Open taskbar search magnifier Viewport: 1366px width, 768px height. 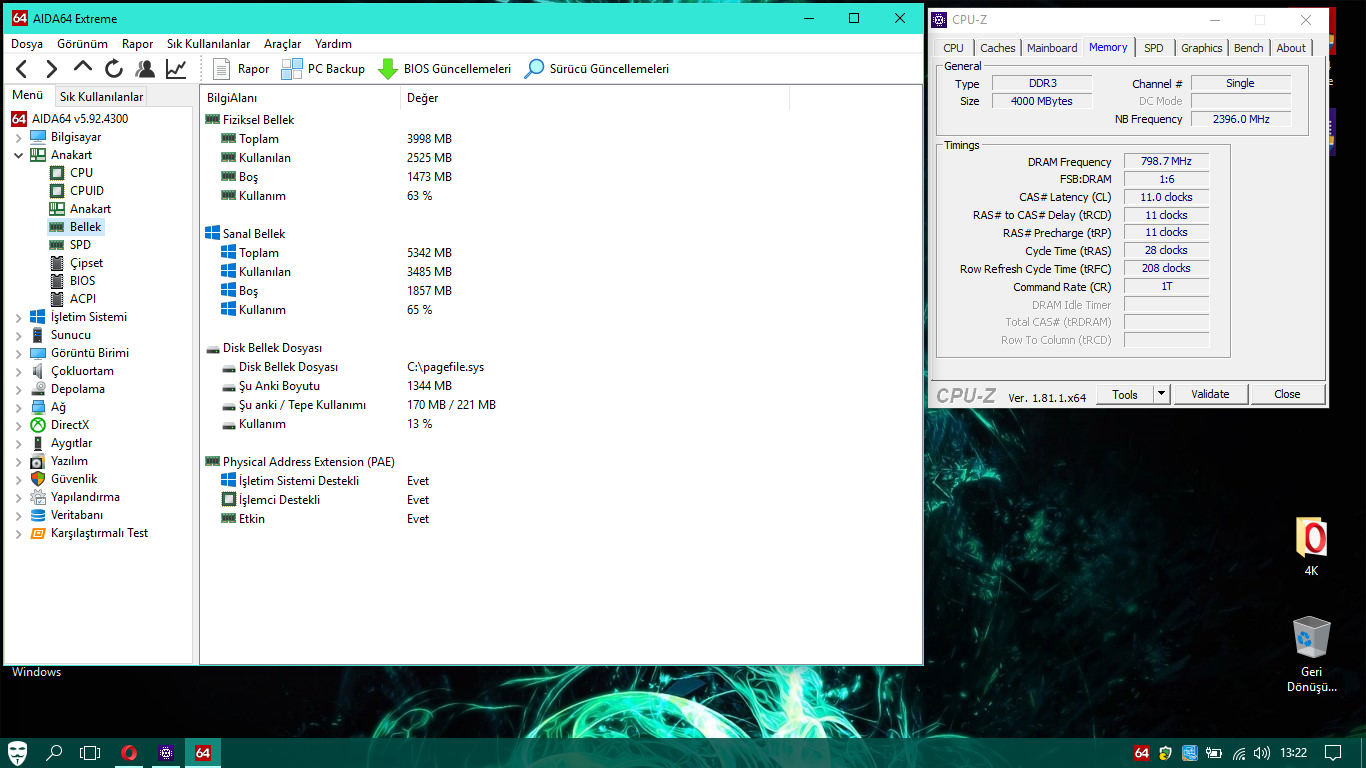click(54, 753)
